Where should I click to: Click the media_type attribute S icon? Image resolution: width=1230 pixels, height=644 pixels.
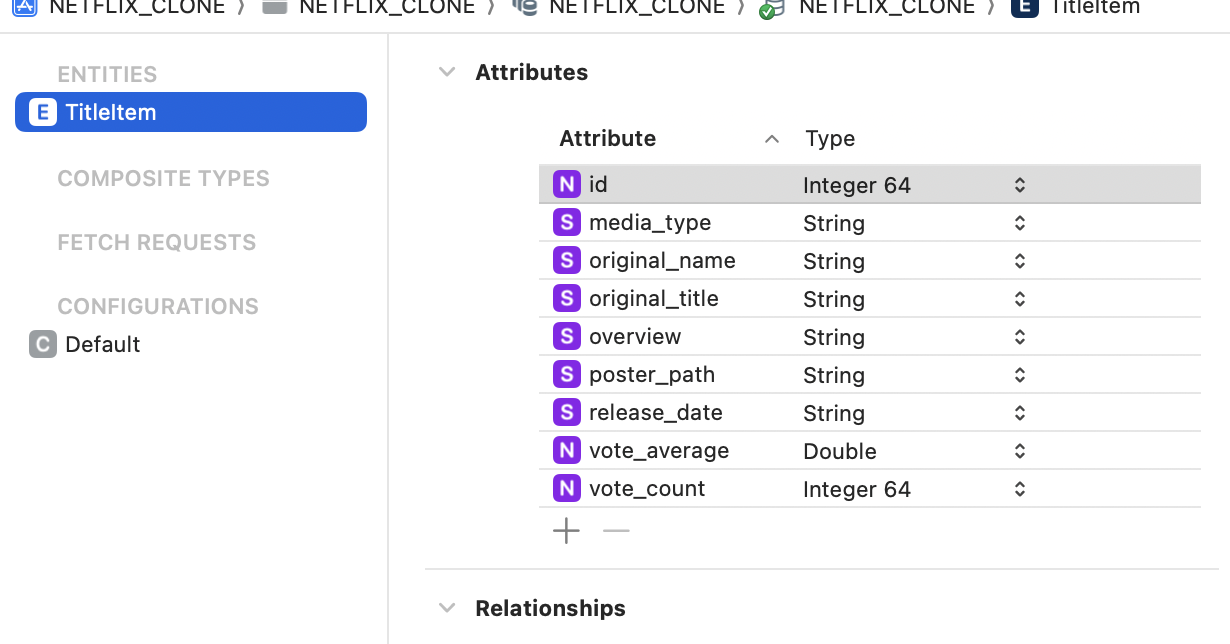click(567, 222)
